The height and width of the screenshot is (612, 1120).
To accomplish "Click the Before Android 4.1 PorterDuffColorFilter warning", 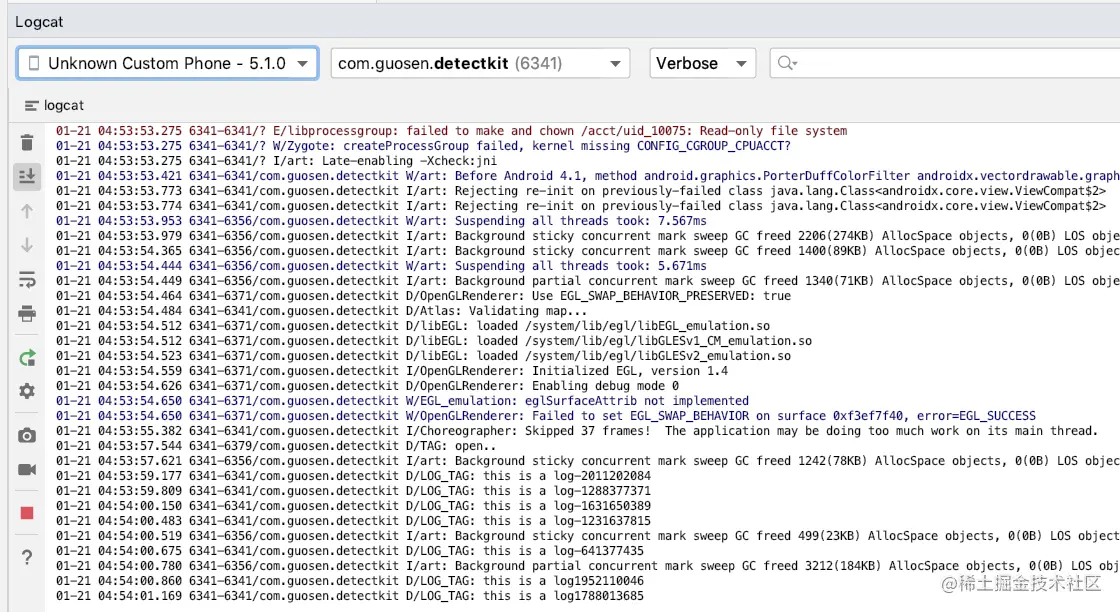I will point(588,176).
